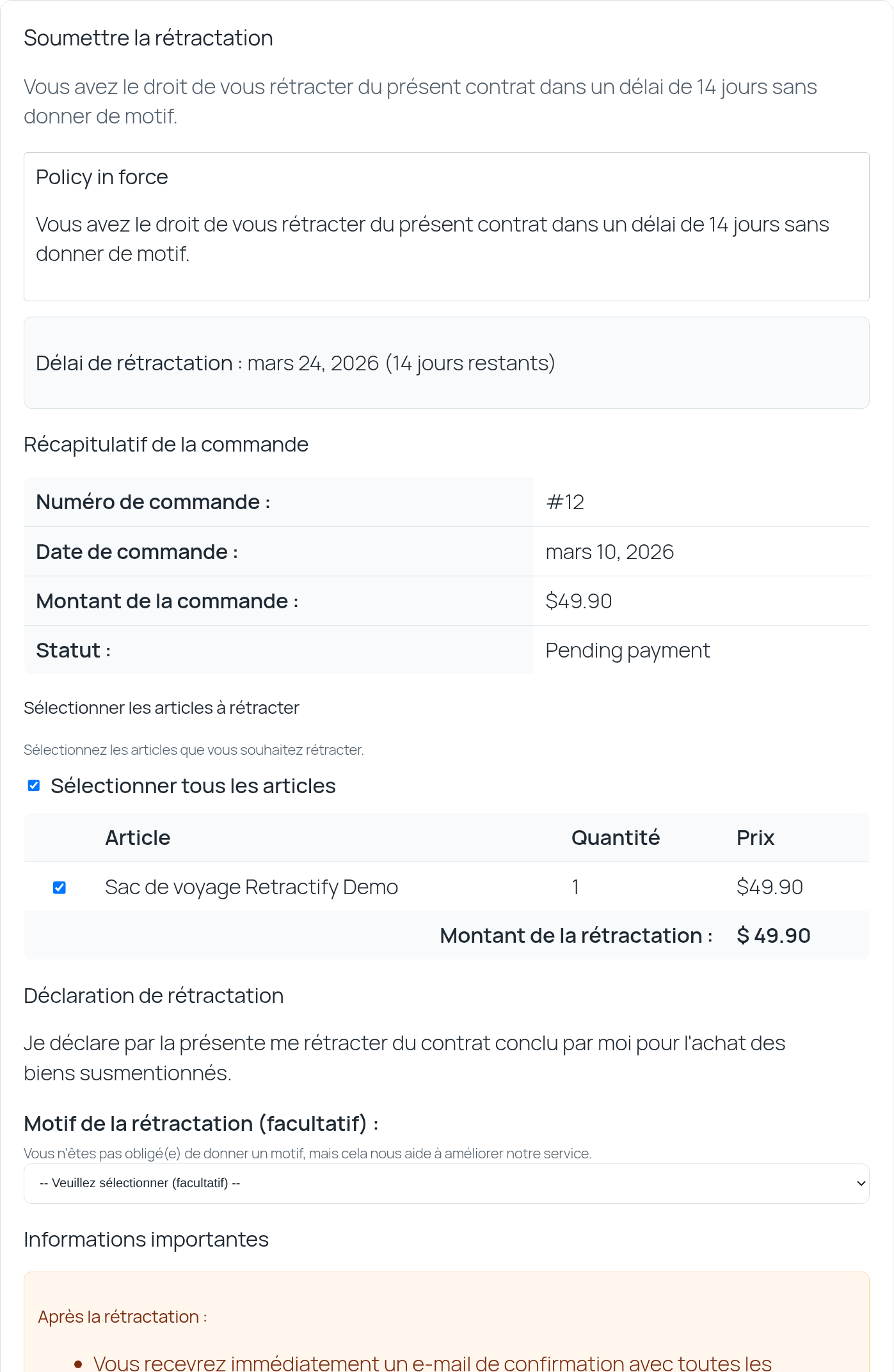Click the "Policy in force" box heading

tap(102, 177)
